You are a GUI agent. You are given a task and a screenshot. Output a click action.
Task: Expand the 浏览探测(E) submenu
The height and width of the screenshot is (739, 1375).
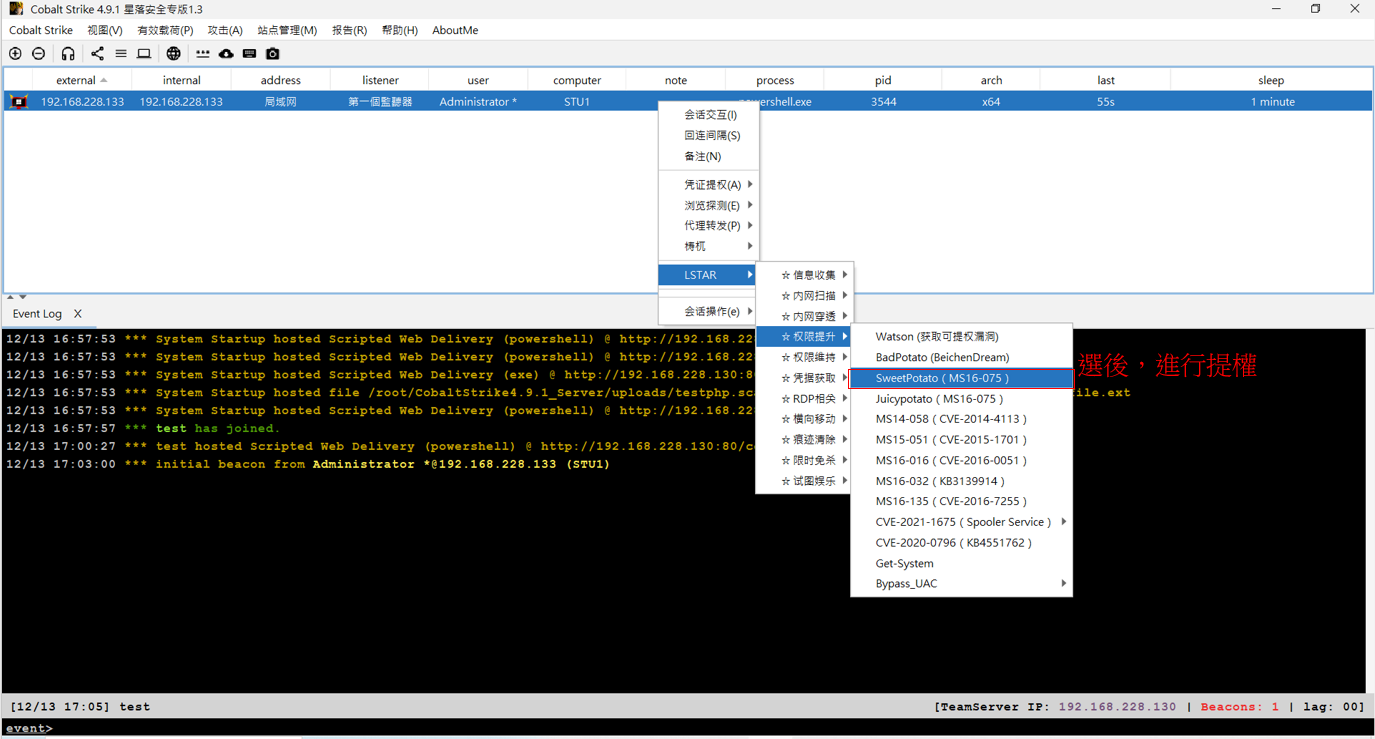click(x=709, y=205)
